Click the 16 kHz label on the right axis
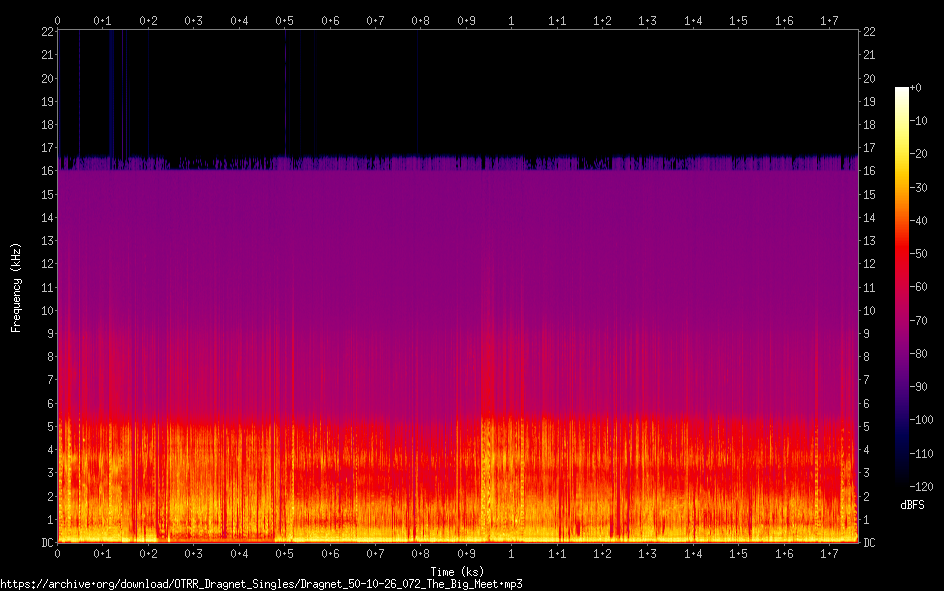The width and height of the screenshot is (944, 591). pyautogui.click(x=869, y=171)
